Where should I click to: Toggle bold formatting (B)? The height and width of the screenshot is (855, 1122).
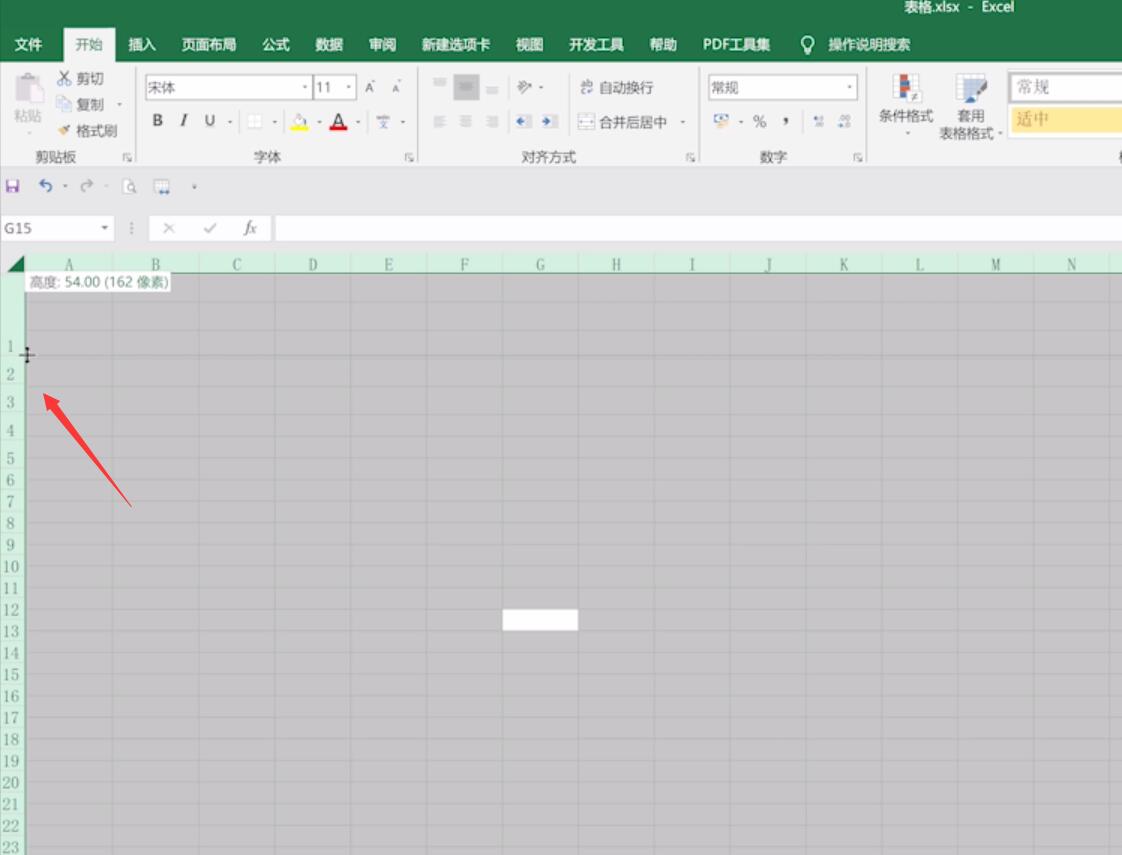tap(157, 121)
